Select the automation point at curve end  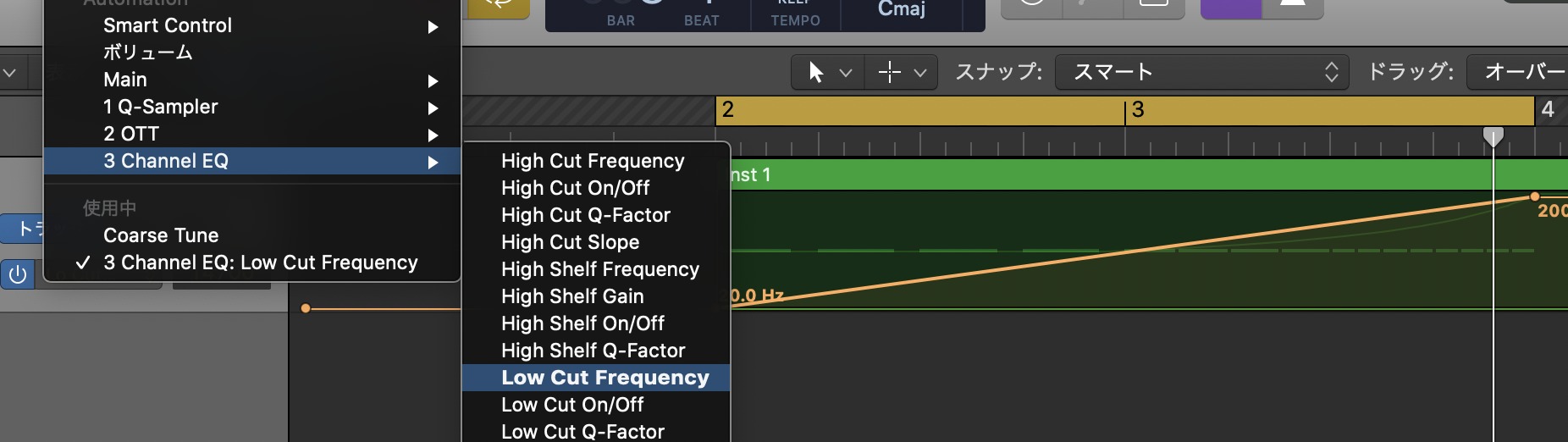[1535, 196]
